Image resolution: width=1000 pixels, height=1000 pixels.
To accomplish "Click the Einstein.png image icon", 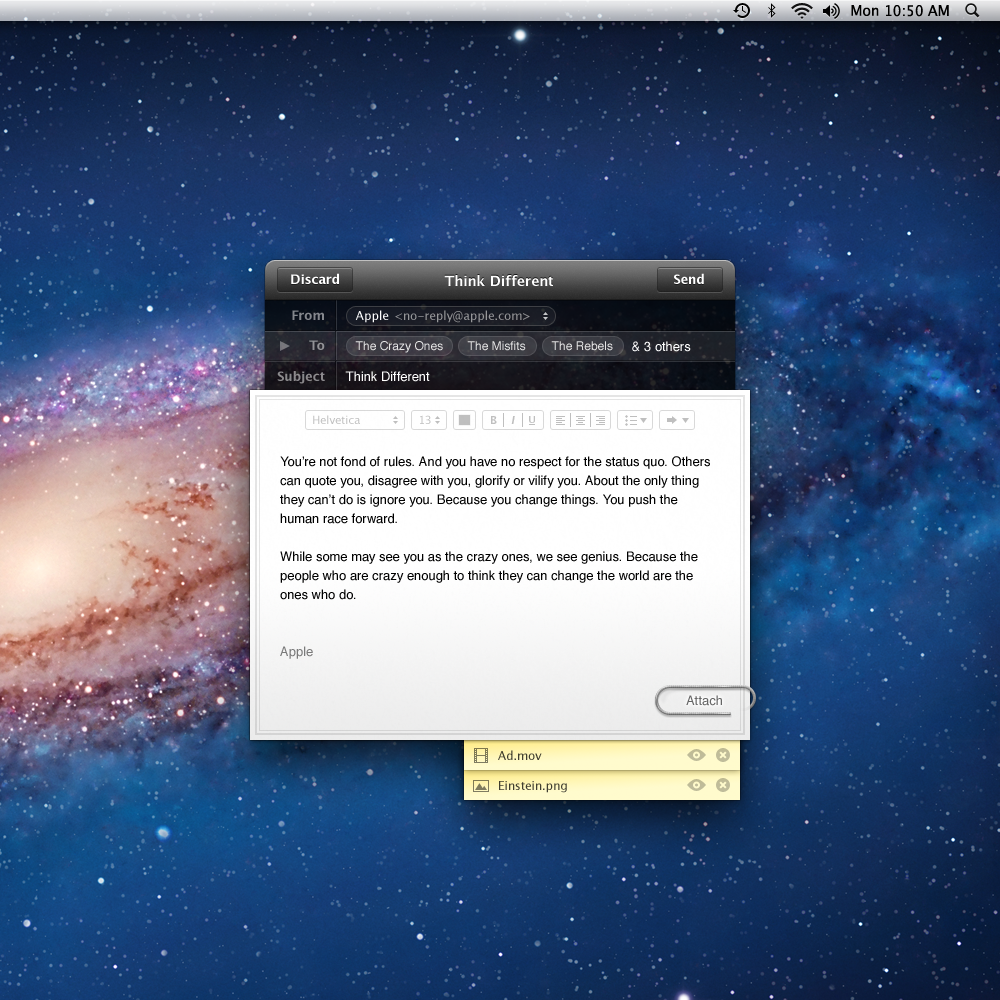I will pos(481,786).
